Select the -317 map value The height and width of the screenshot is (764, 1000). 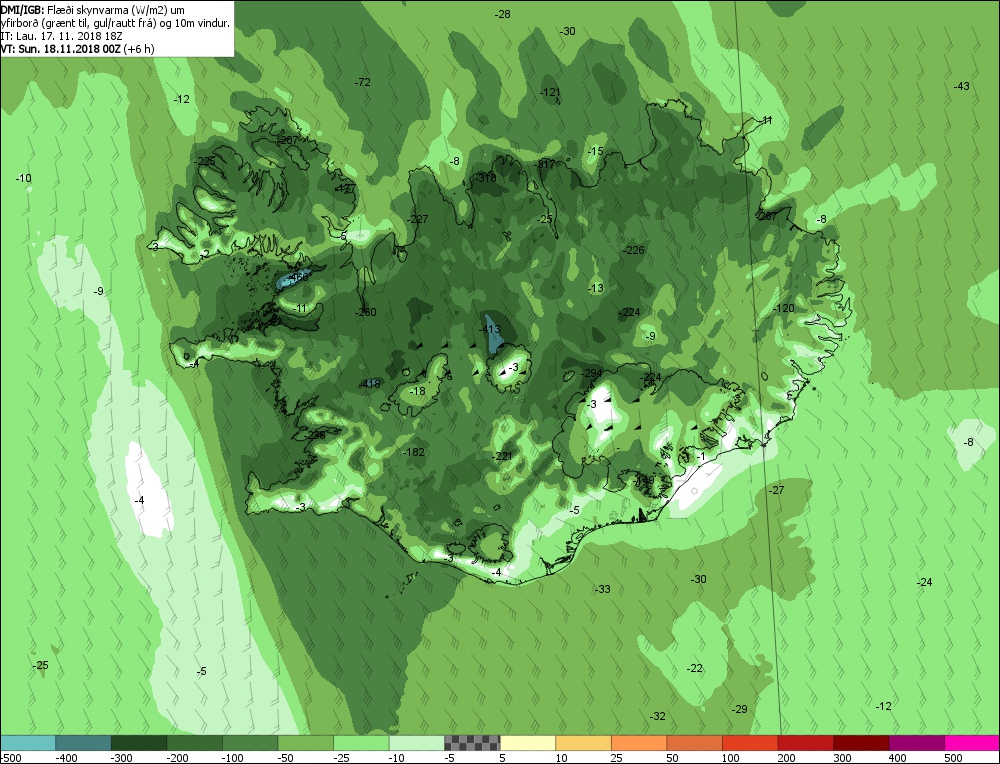click(x=545, y=164)
